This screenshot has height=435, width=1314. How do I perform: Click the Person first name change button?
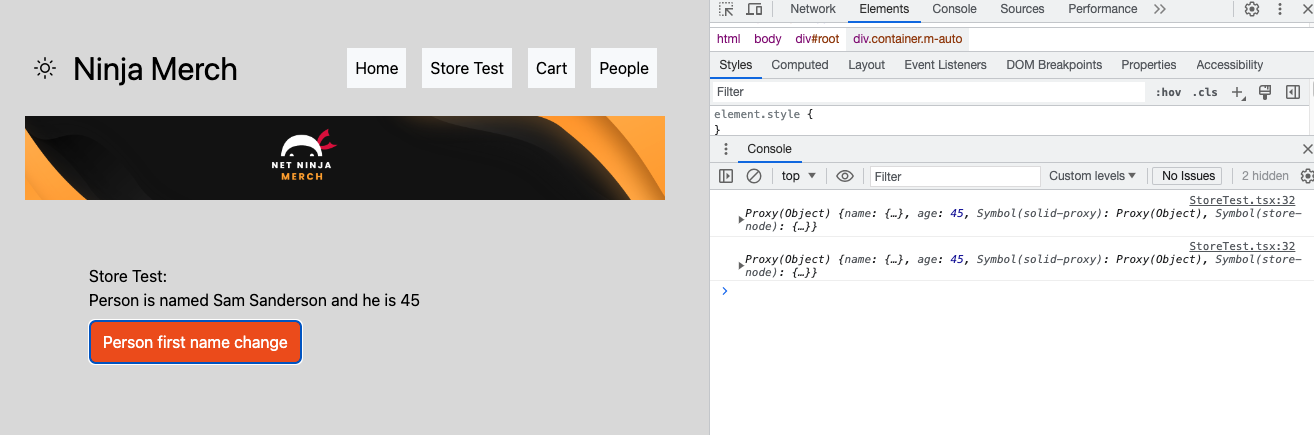195,342
